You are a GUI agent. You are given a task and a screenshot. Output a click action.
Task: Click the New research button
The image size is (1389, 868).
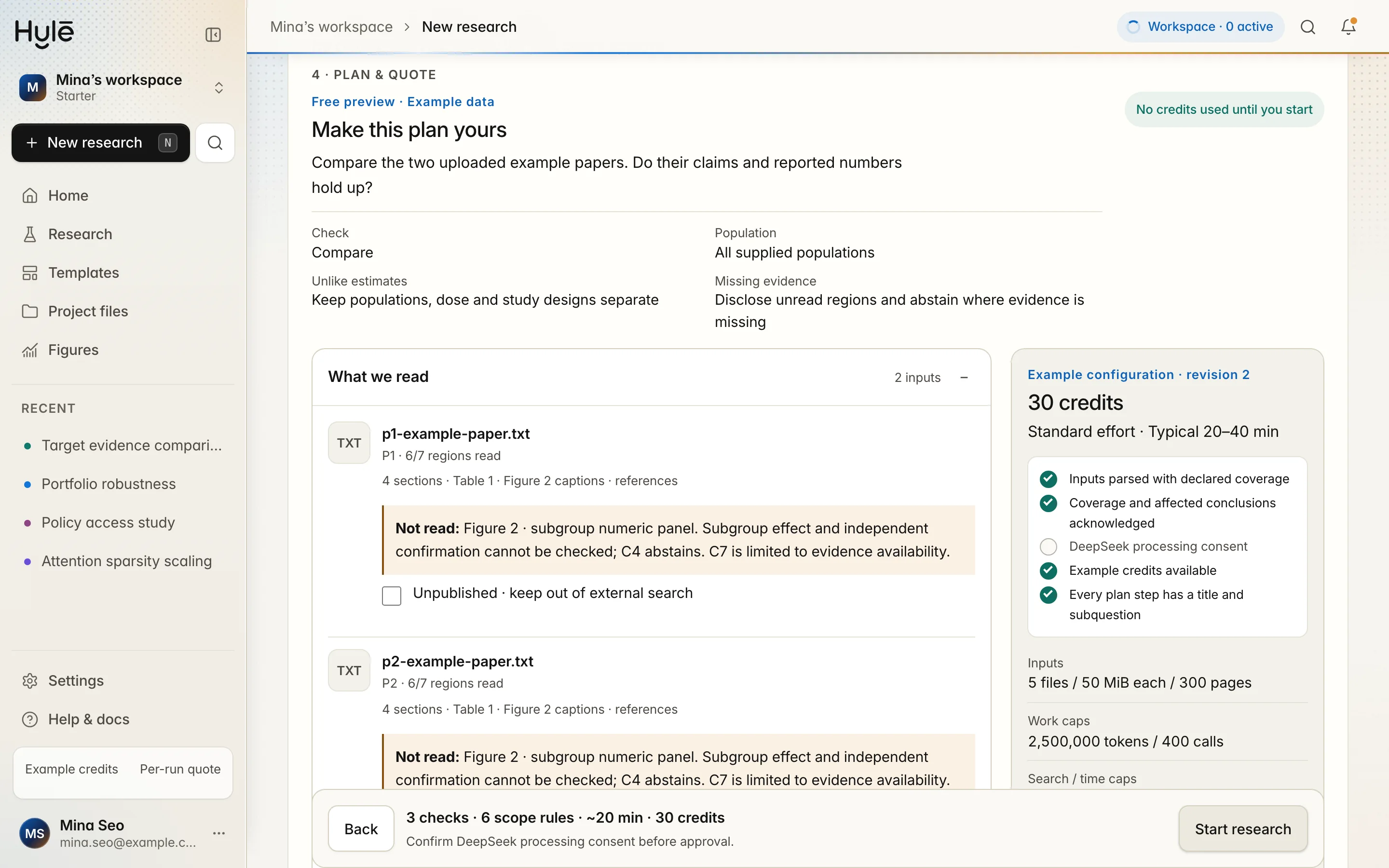click(100, 142)
